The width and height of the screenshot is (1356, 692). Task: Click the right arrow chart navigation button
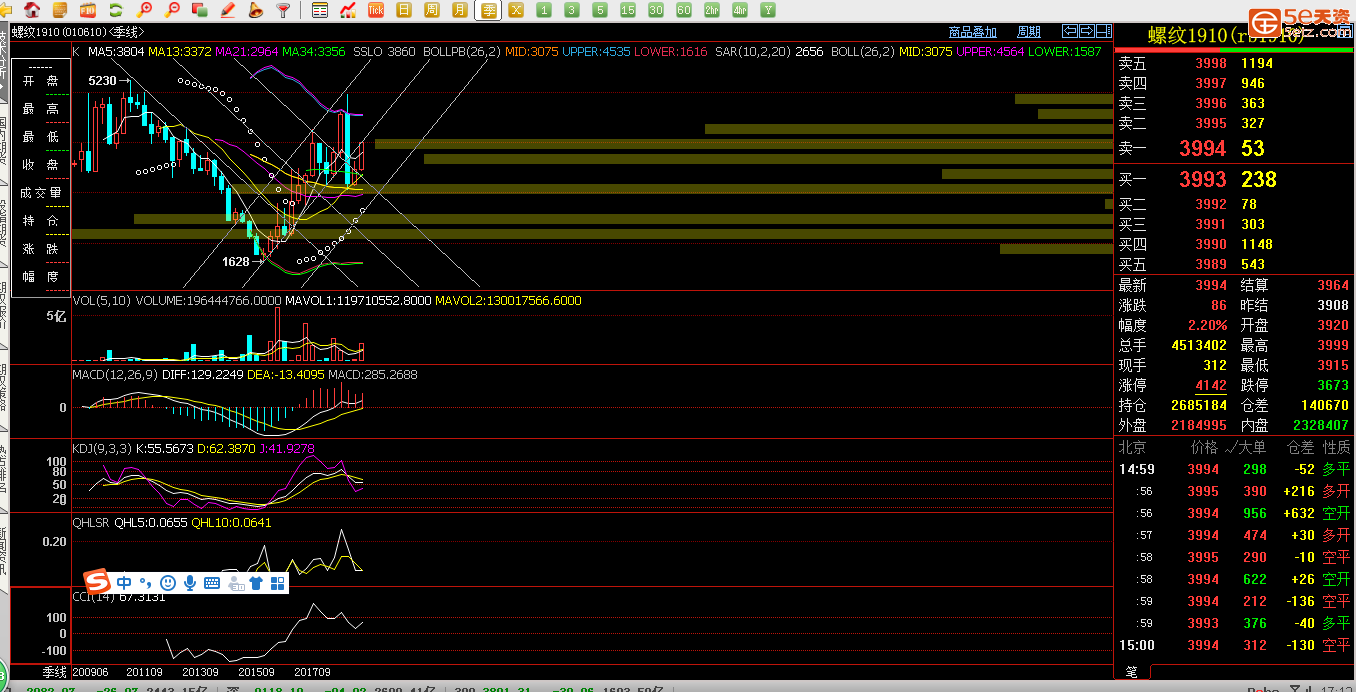pos(1086,31)
